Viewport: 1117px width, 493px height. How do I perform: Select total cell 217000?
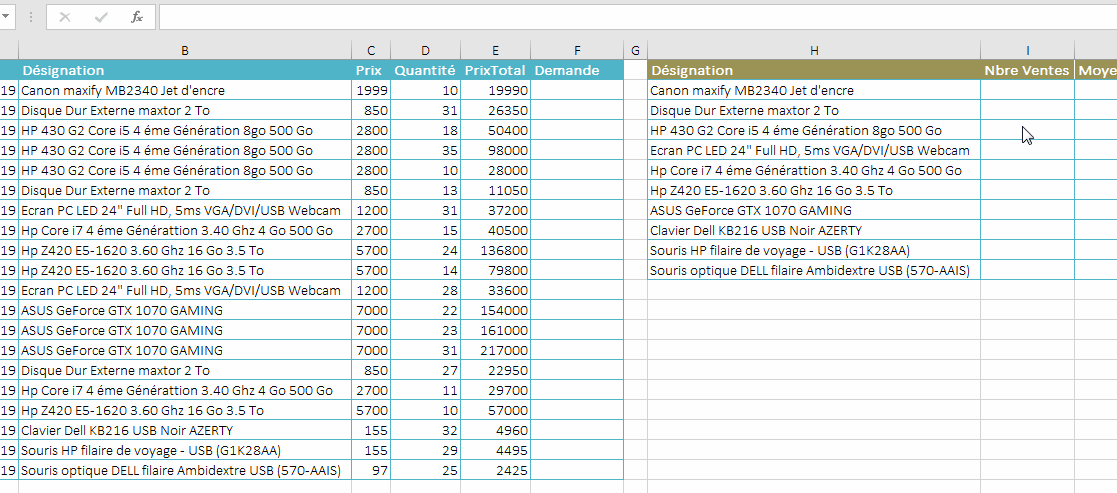[x=495, y=350]
